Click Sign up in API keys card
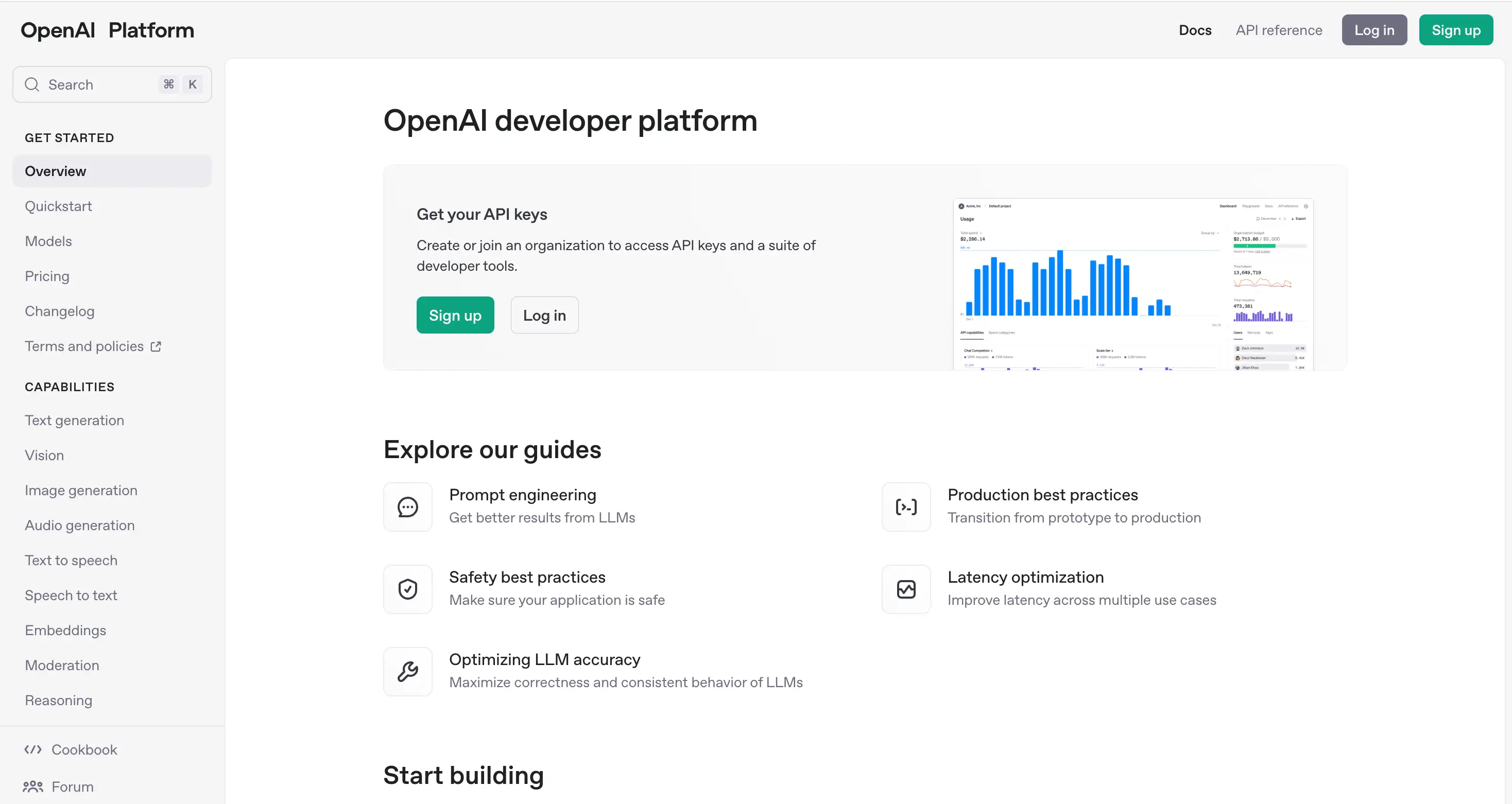Viewport: 1512px width, 804px height. pyautogui.click(x=455, y=315)
